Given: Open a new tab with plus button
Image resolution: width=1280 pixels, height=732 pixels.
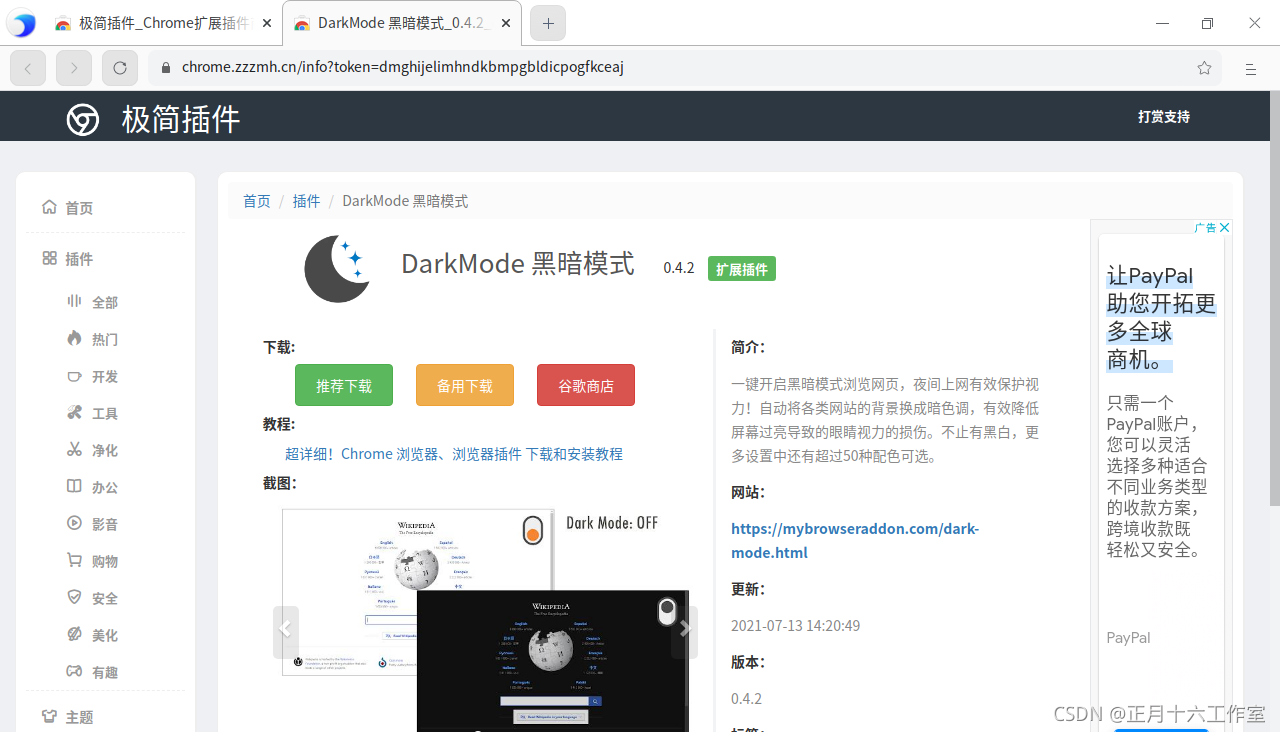Looking at the screenshot, I should (x=548, y=23).
